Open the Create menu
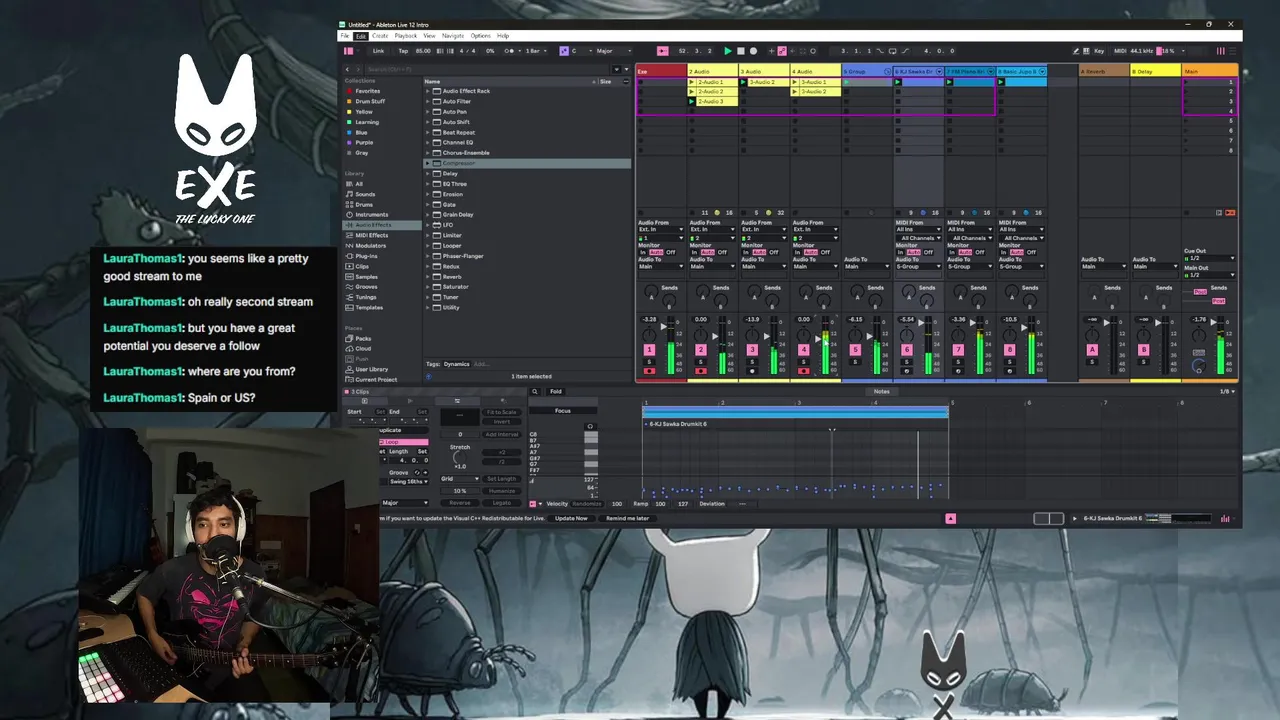 pyautogui.click(x=380, y=36)
